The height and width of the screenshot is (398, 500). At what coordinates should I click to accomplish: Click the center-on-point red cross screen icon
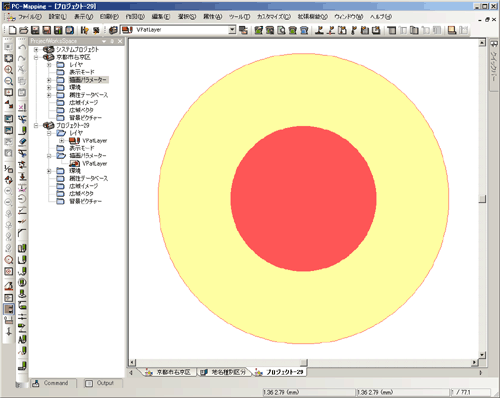pos(9,92)
